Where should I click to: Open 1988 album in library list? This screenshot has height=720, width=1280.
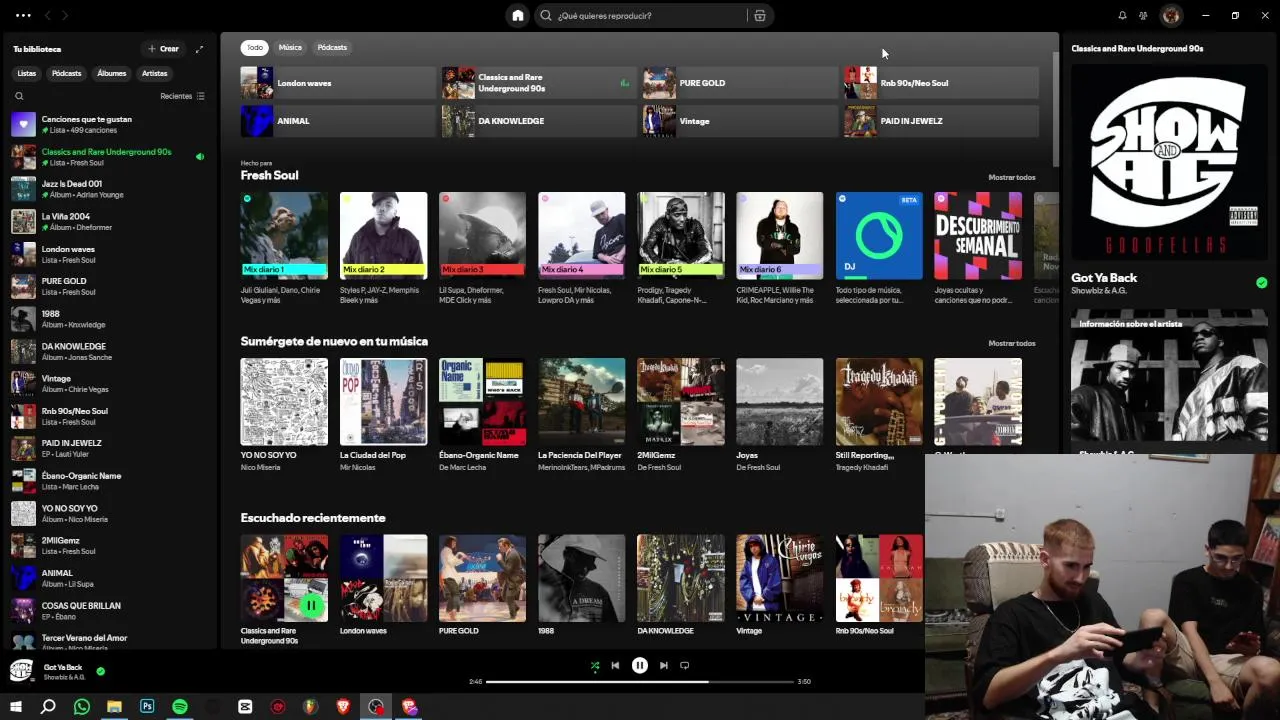(110, 319)
